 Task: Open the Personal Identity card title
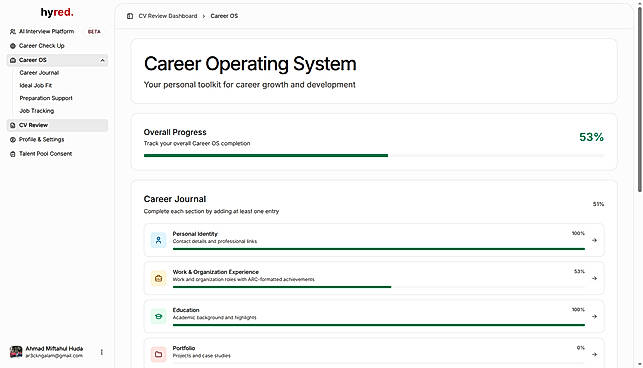pos(195,234)
